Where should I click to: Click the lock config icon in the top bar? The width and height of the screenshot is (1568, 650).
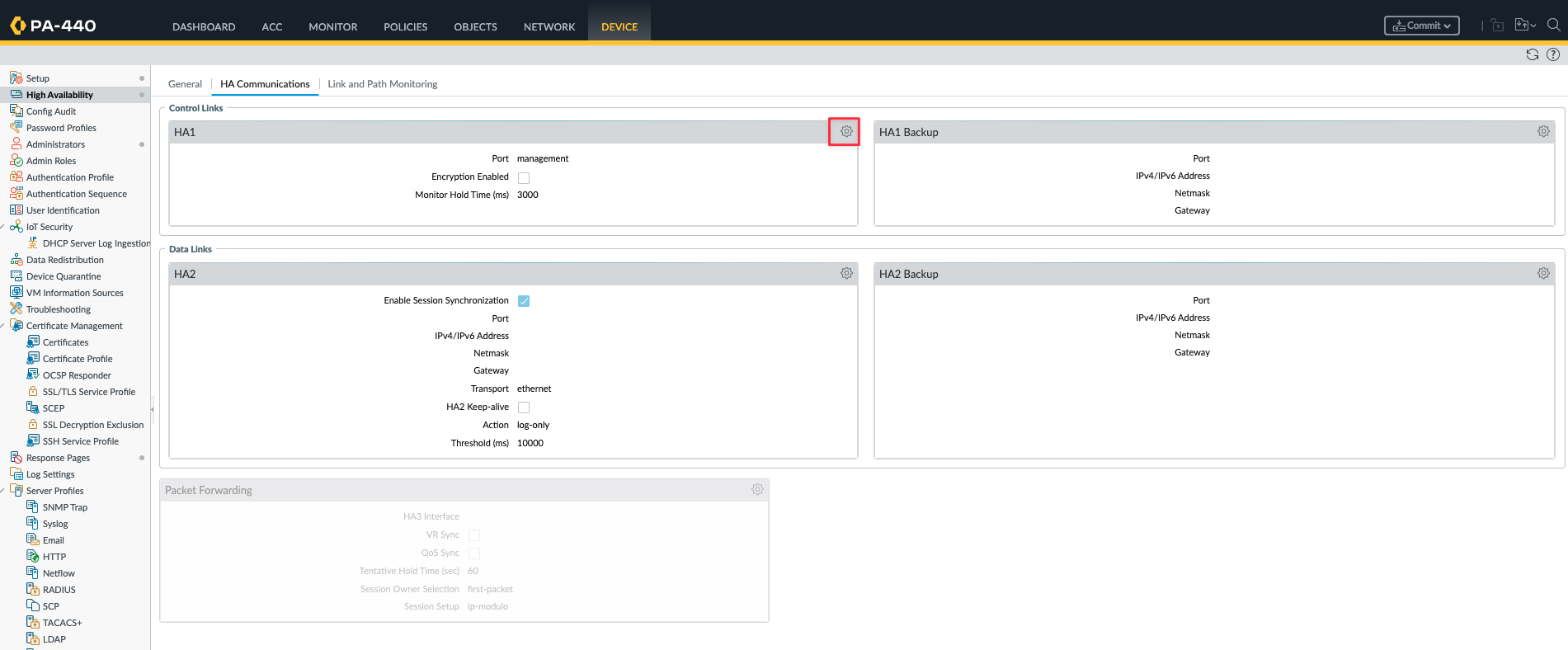pos(1497,26)
